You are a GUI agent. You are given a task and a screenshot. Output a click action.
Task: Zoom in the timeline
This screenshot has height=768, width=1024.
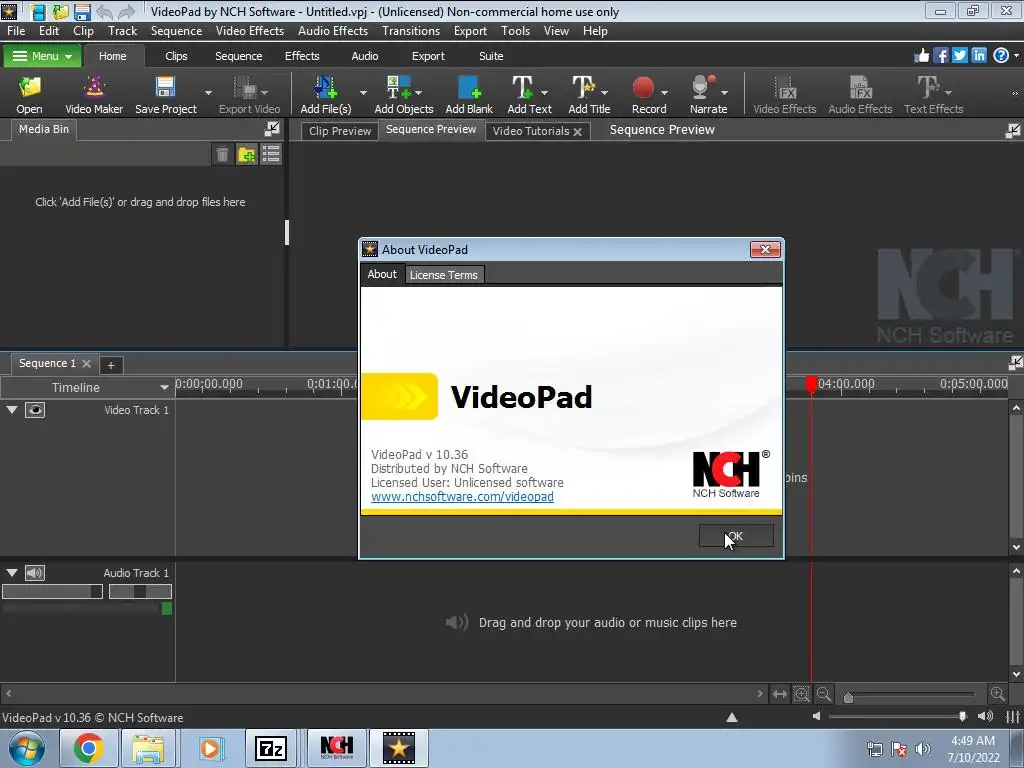[997, 694]
